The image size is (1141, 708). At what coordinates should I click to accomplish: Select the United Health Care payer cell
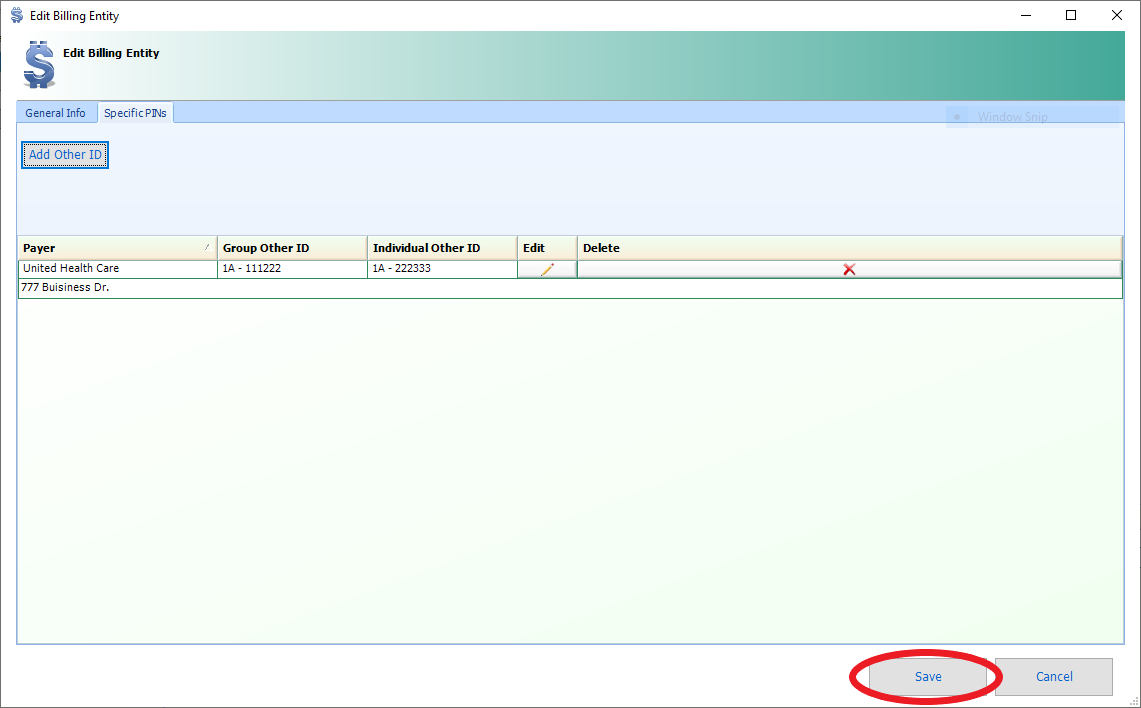click(x=117, y=269)
